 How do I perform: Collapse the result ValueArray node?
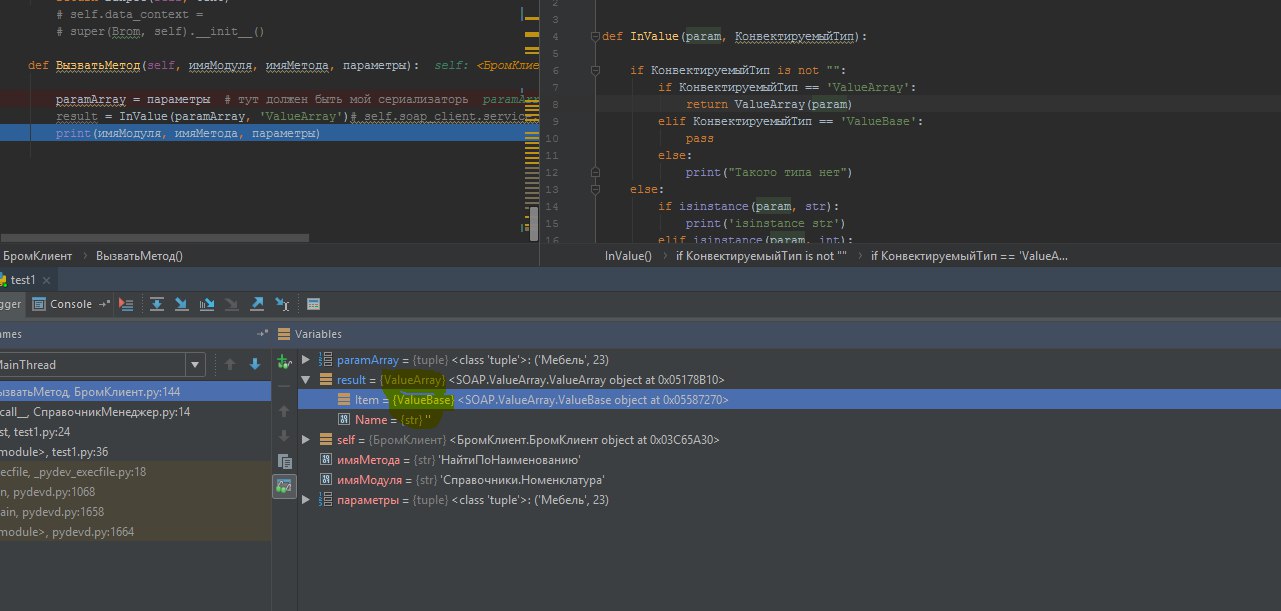306,380
